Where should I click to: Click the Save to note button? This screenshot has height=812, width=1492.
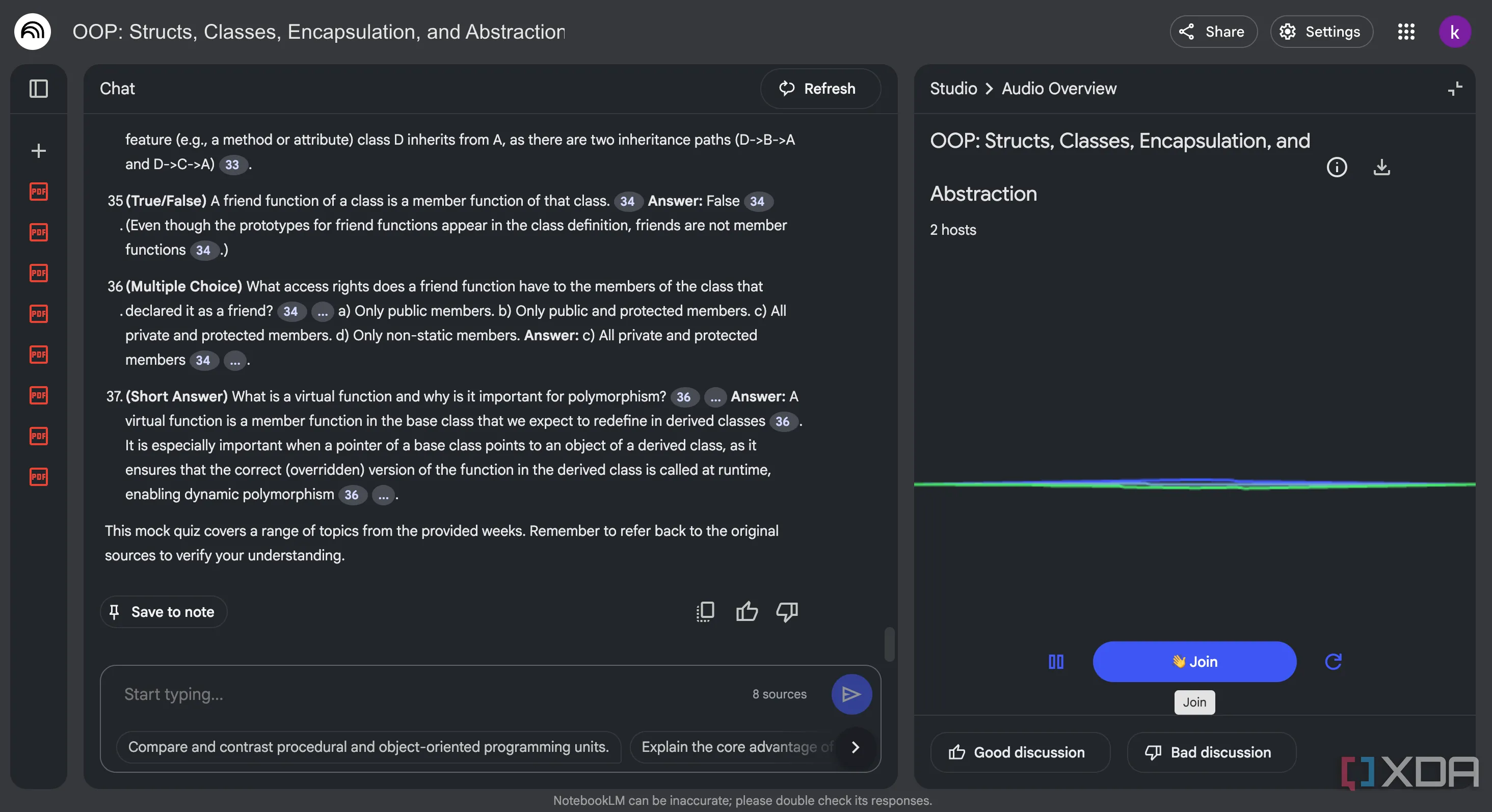point(164,612)
